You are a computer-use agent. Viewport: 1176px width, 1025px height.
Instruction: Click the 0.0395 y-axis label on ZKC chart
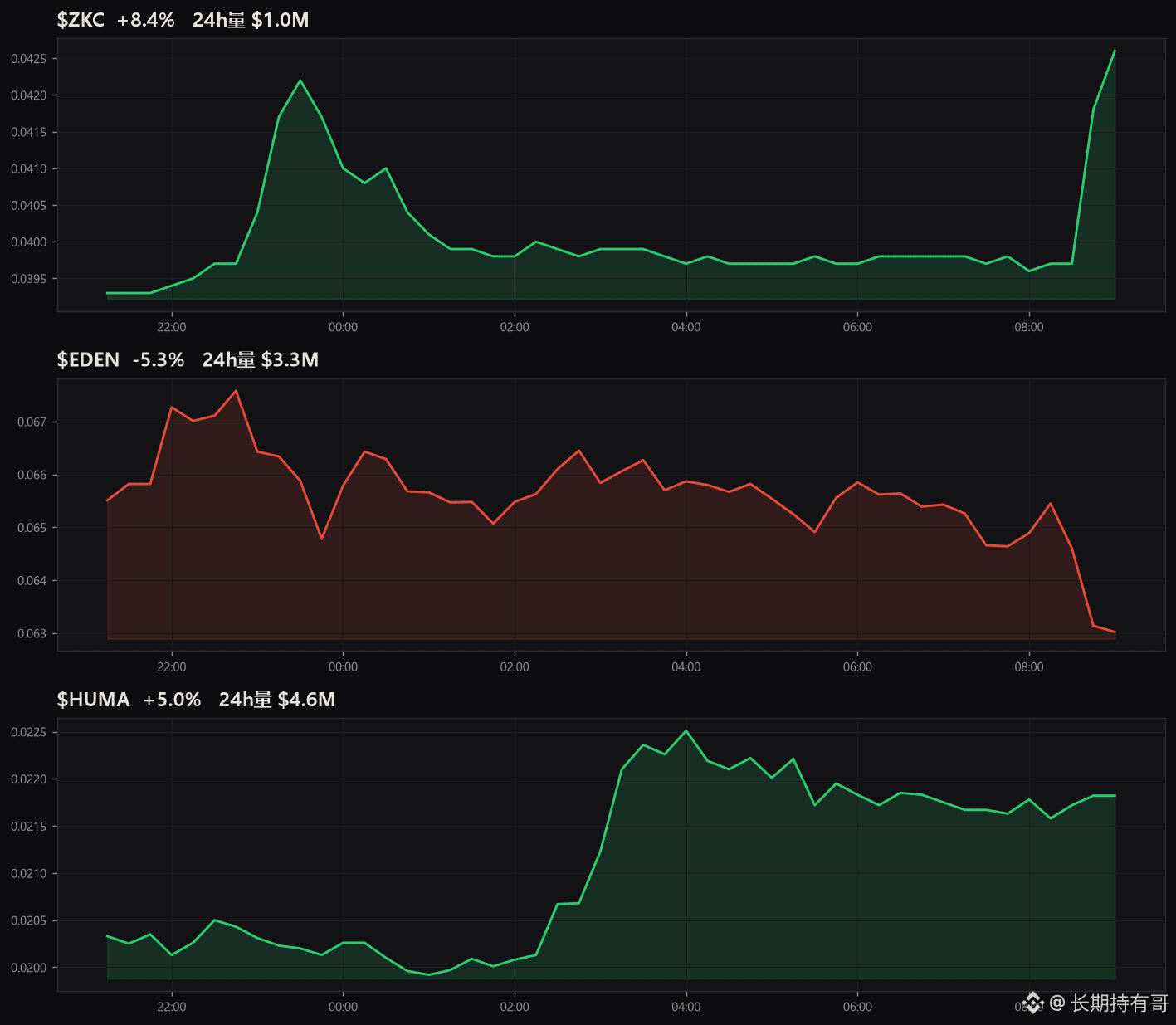[29, 279]
